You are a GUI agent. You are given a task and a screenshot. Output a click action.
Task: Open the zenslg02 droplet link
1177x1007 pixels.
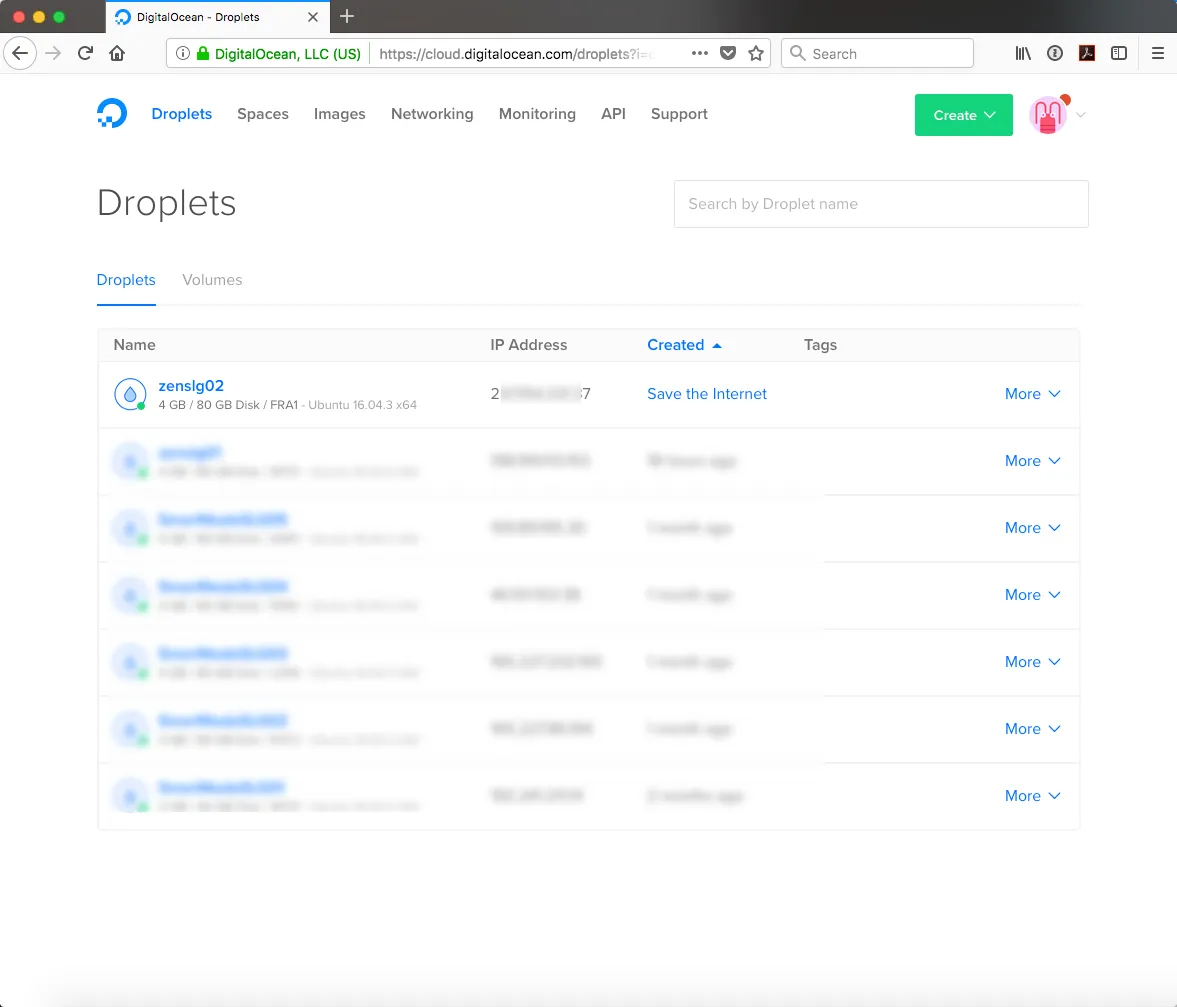(191, 386)
